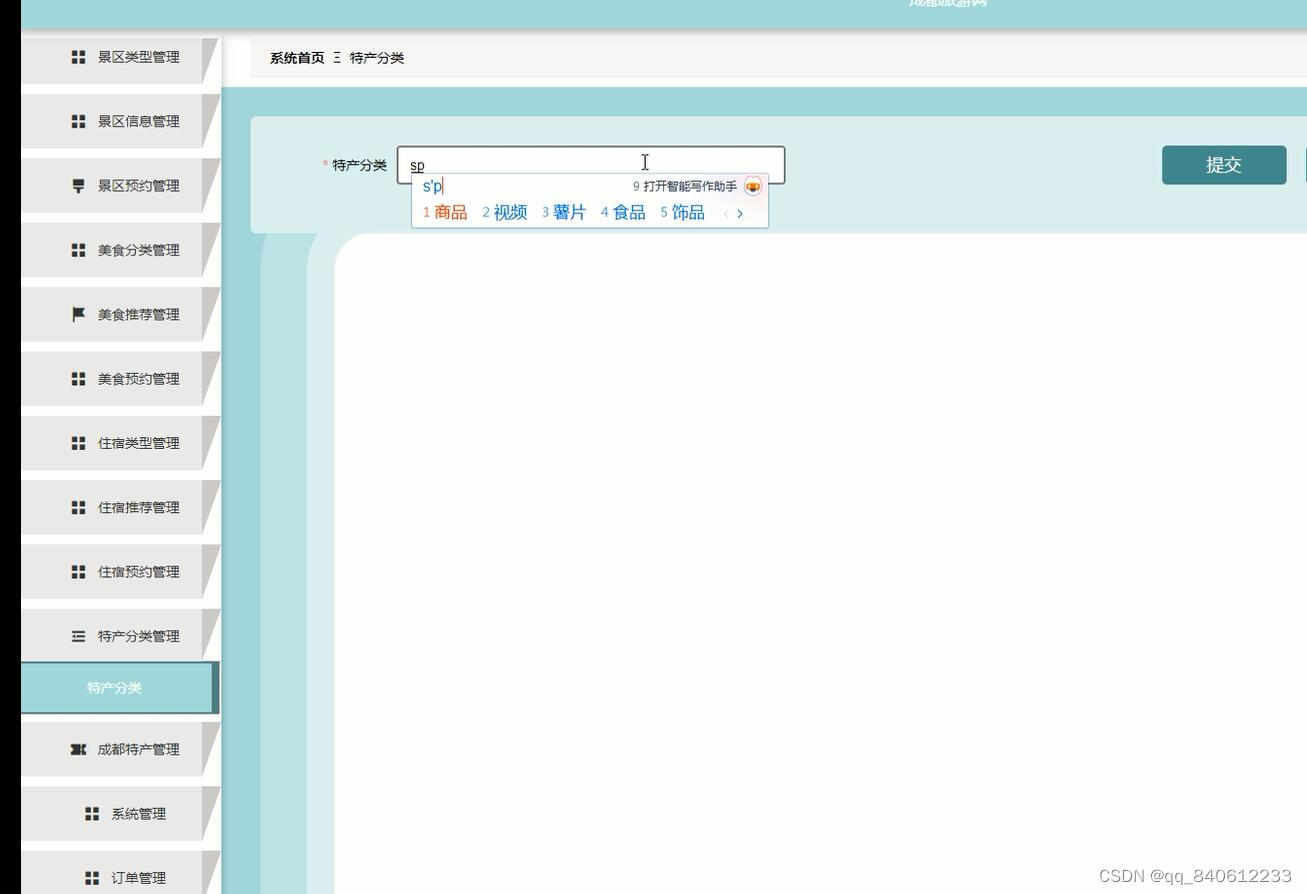Screen dimensions: 1307x894
Task: Choose IME candidate 3 薯片
Action: point(564,213)
